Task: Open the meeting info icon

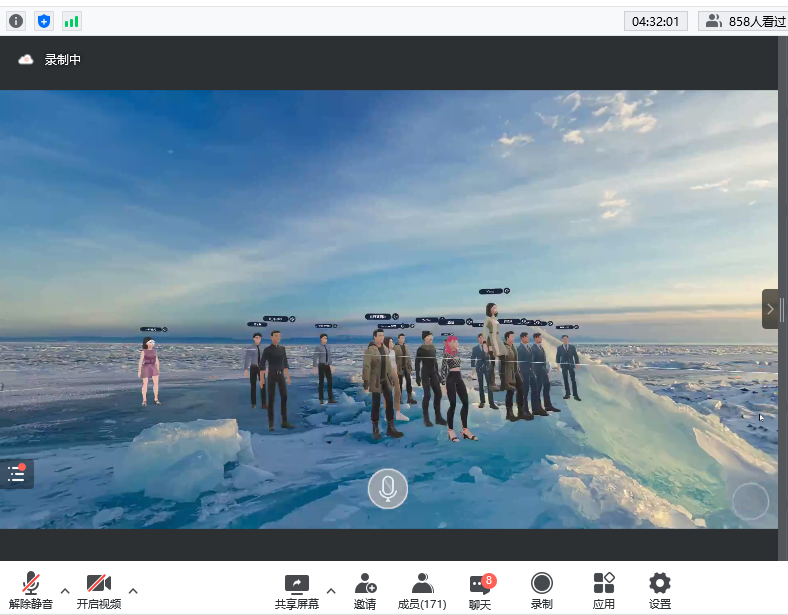Action: pos(16,21)
